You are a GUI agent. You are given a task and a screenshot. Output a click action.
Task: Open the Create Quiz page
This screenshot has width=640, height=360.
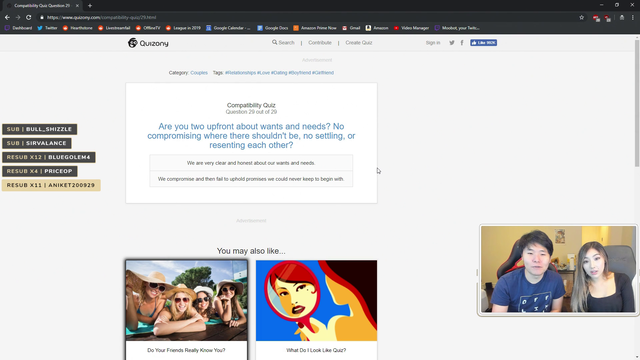click(x=359, y=42)
